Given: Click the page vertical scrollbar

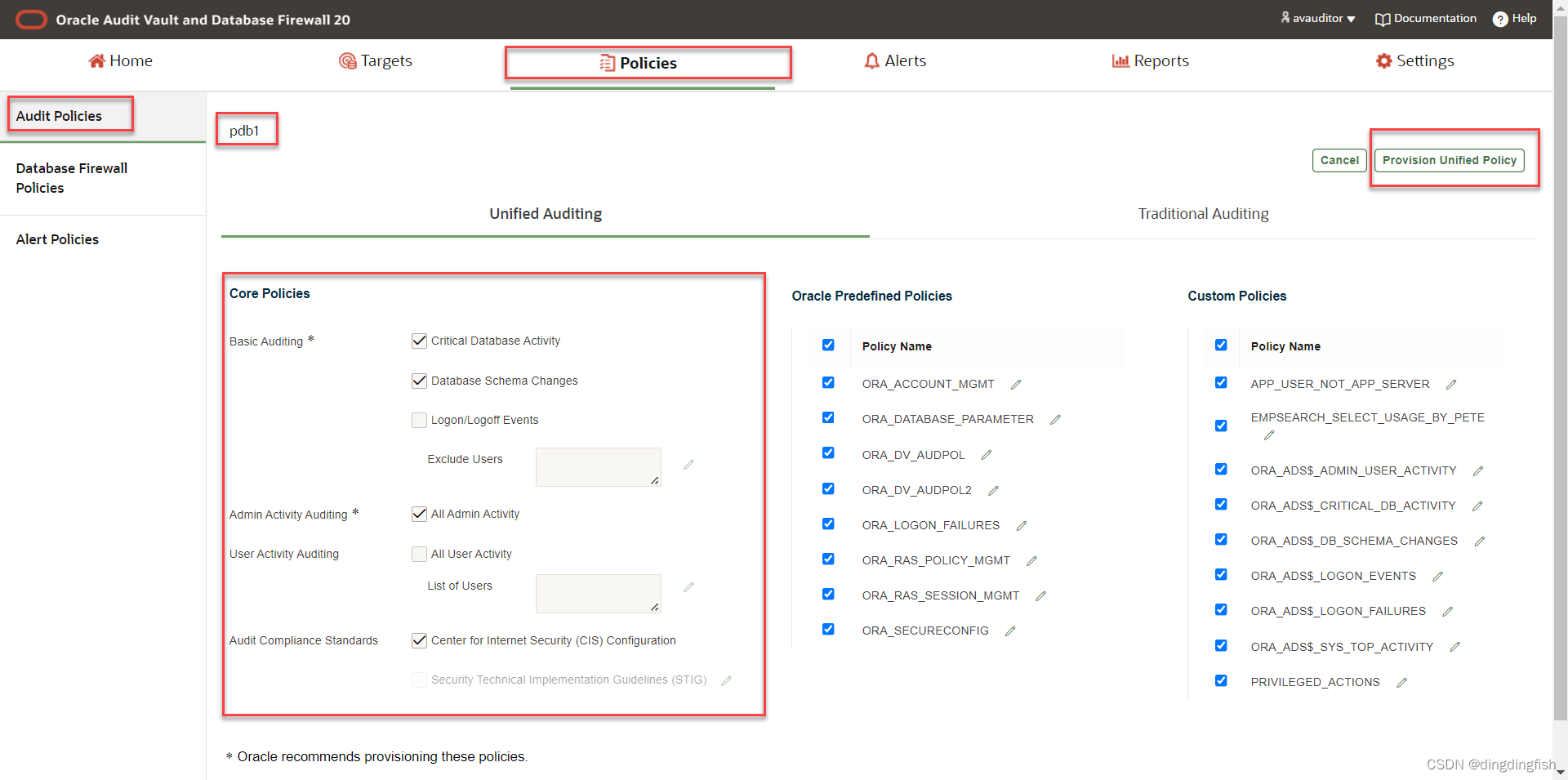Looking at the screenshot, I should tap(1561, 368).
